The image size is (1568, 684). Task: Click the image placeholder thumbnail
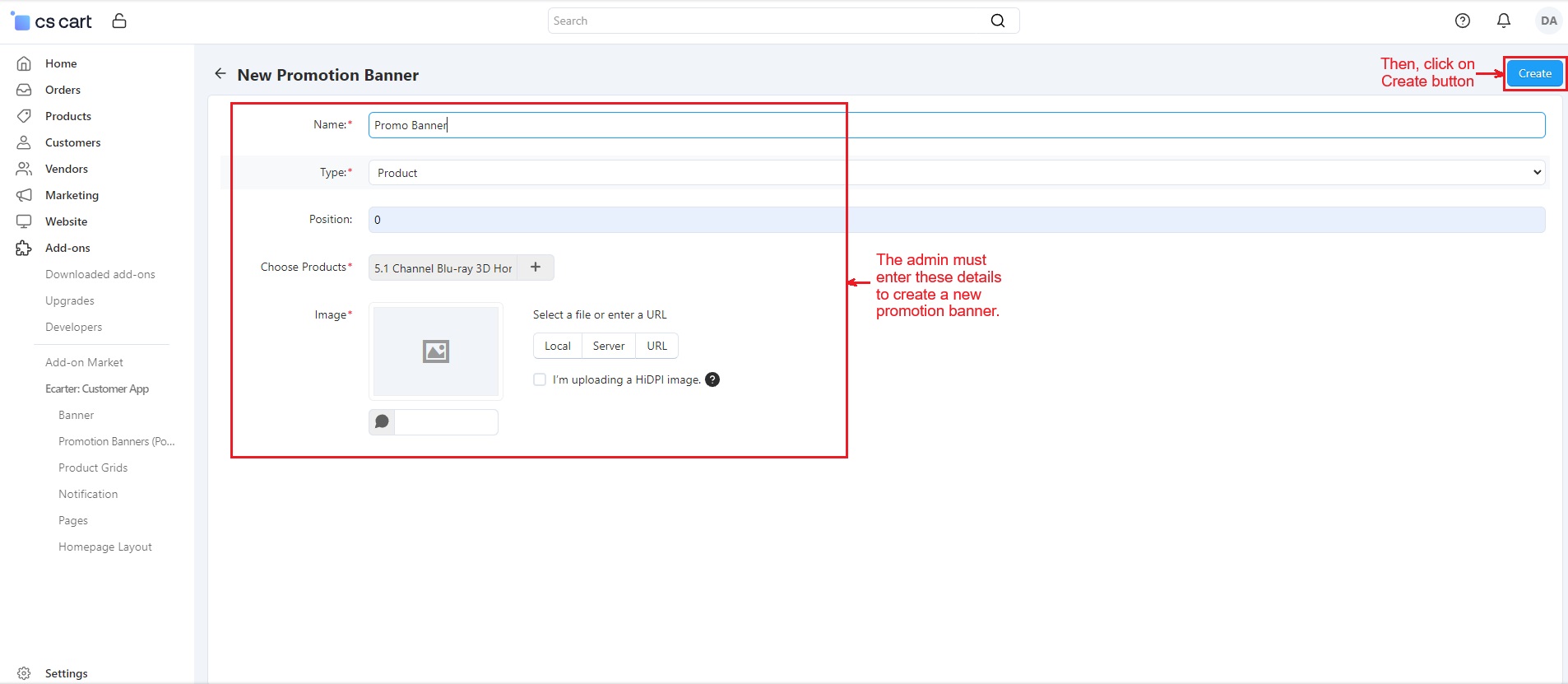(436, 351)
